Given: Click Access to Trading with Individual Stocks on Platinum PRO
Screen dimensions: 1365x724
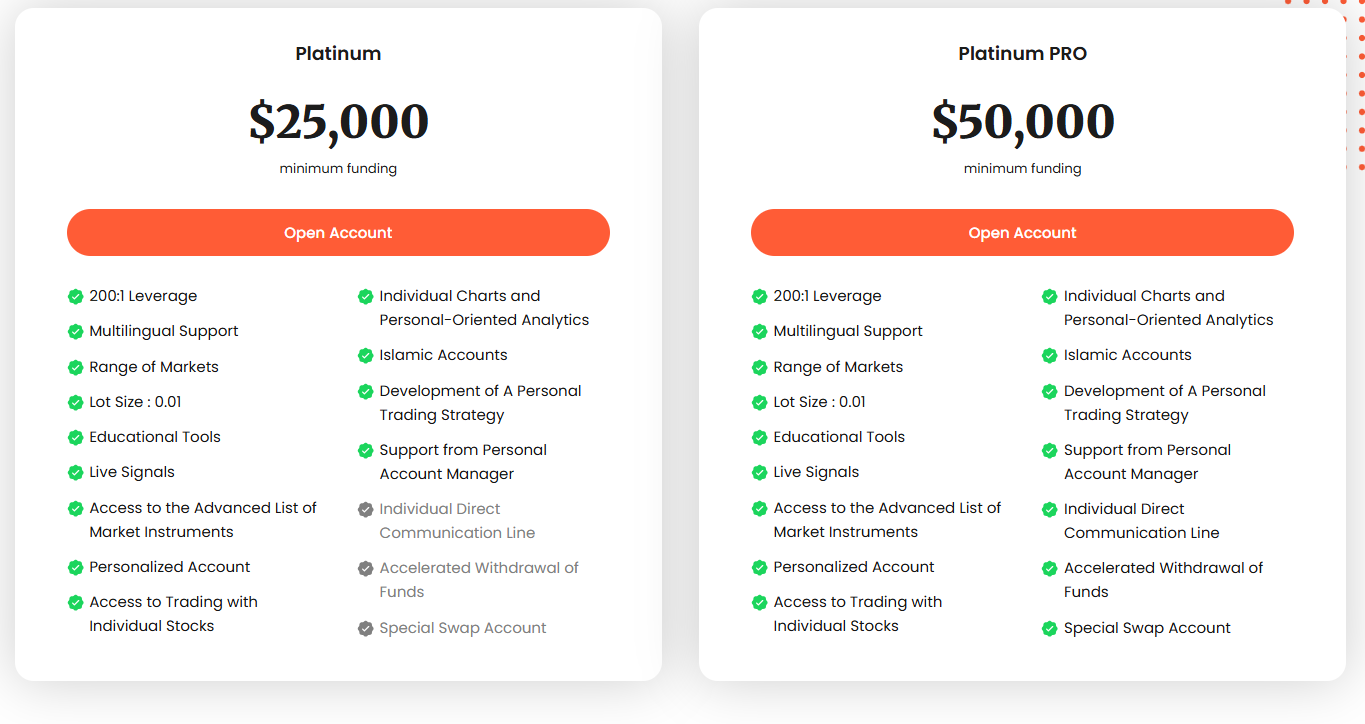Looking at the screenshot, I should (857, 613).
